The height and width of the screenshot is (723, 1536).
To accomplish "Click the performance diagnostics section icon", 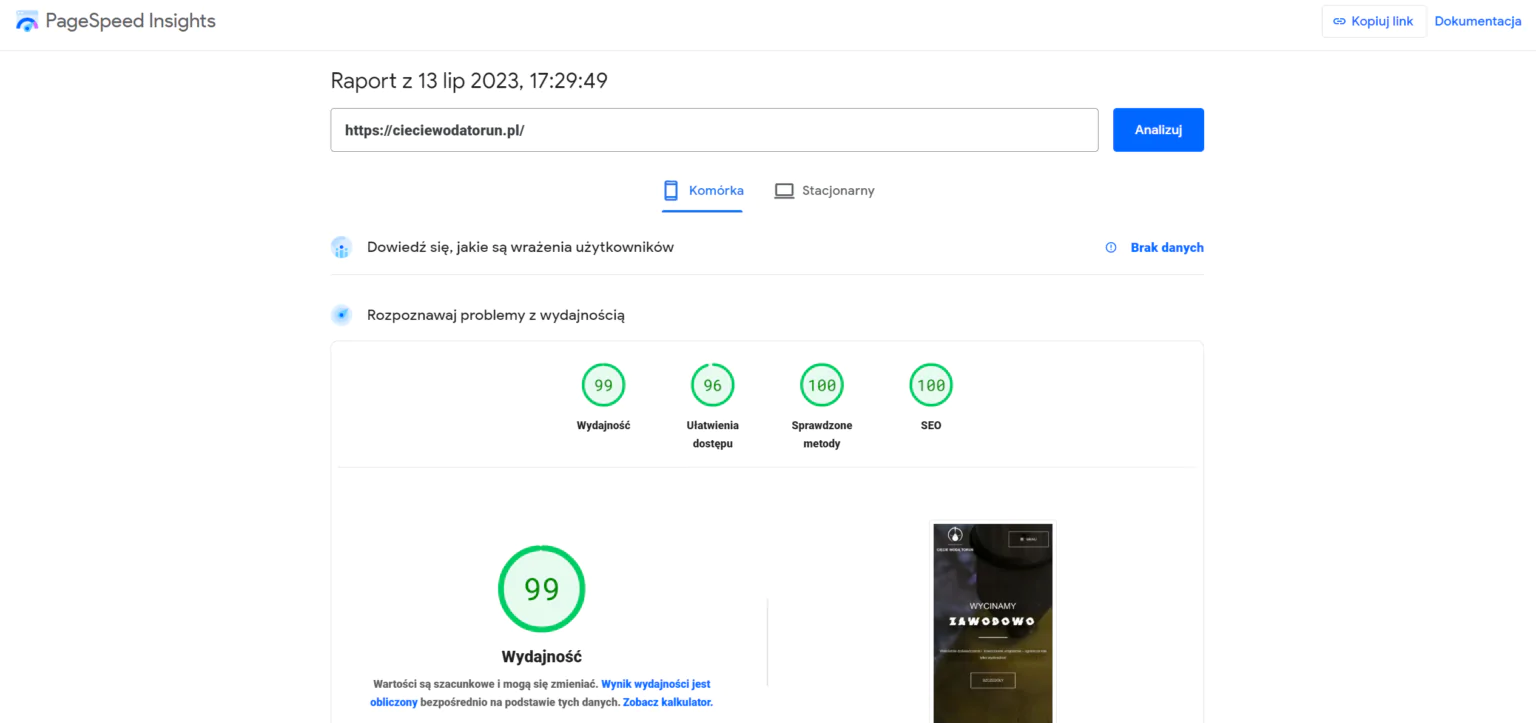I will [x=341, y=315].
